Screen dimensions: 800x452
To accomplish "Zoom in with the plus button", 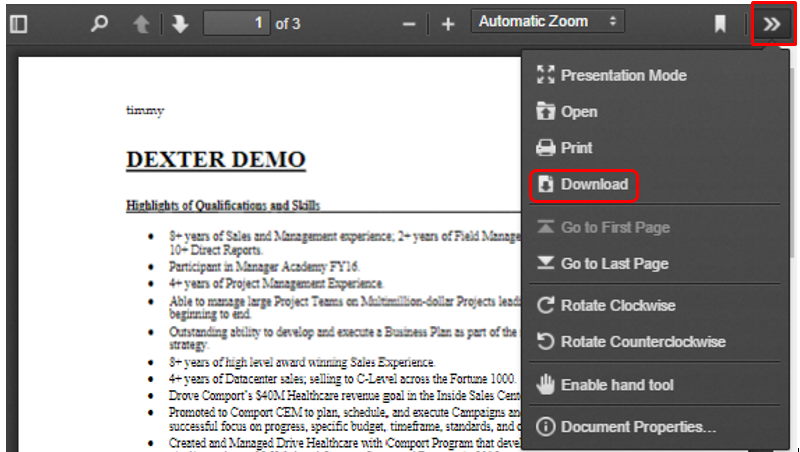I will click(x=448, y=24).
